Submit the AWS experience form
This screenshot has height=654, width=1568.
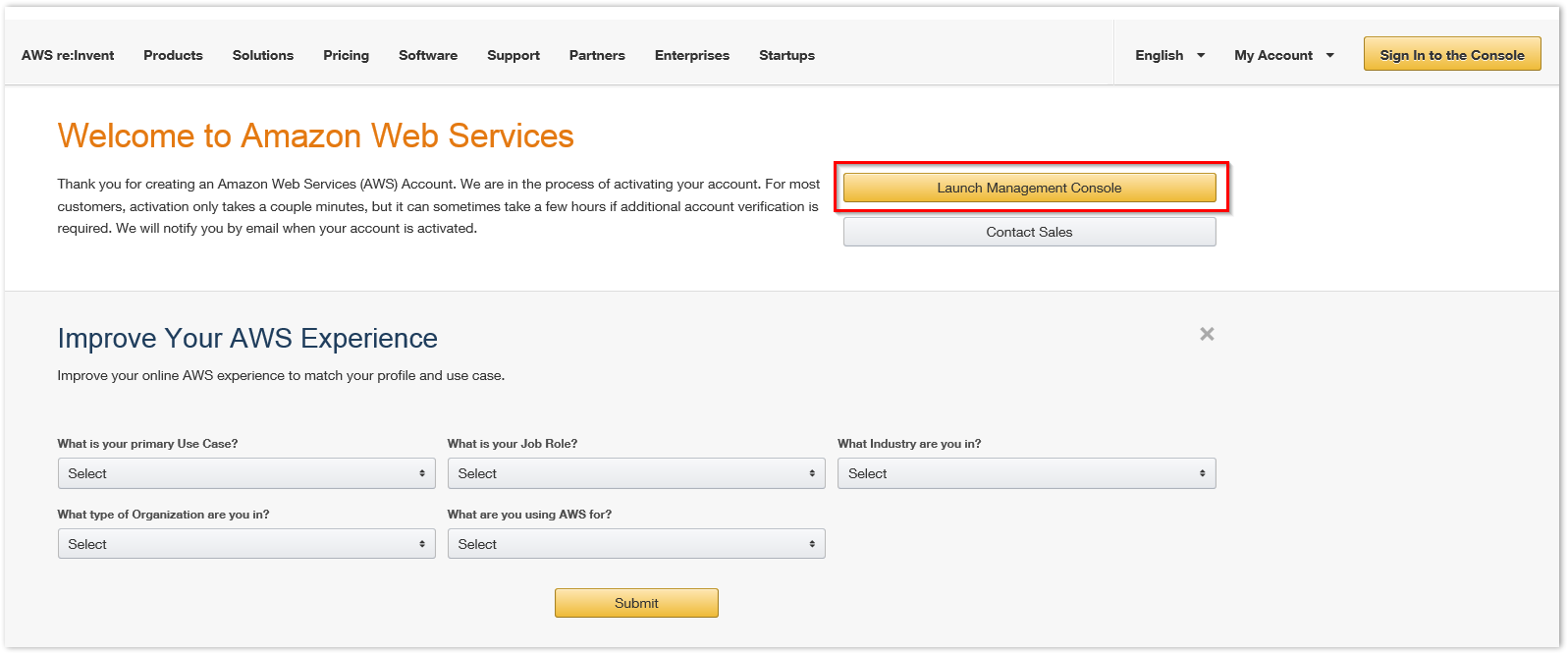point(636,603)
